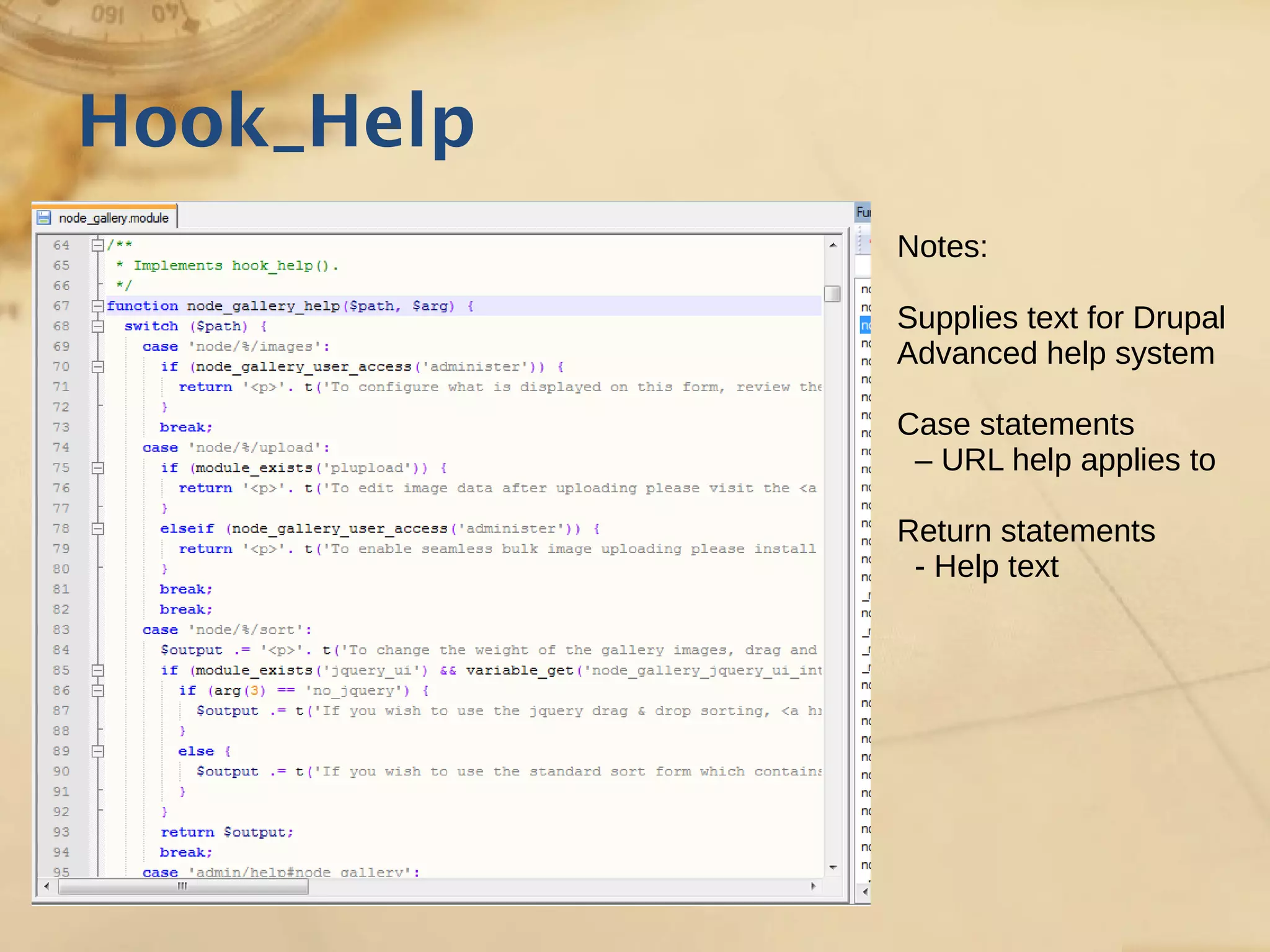Click the 'else' keyword on line 89
Viewport: 1270px width, 952px height.
(x=196, y=751)
